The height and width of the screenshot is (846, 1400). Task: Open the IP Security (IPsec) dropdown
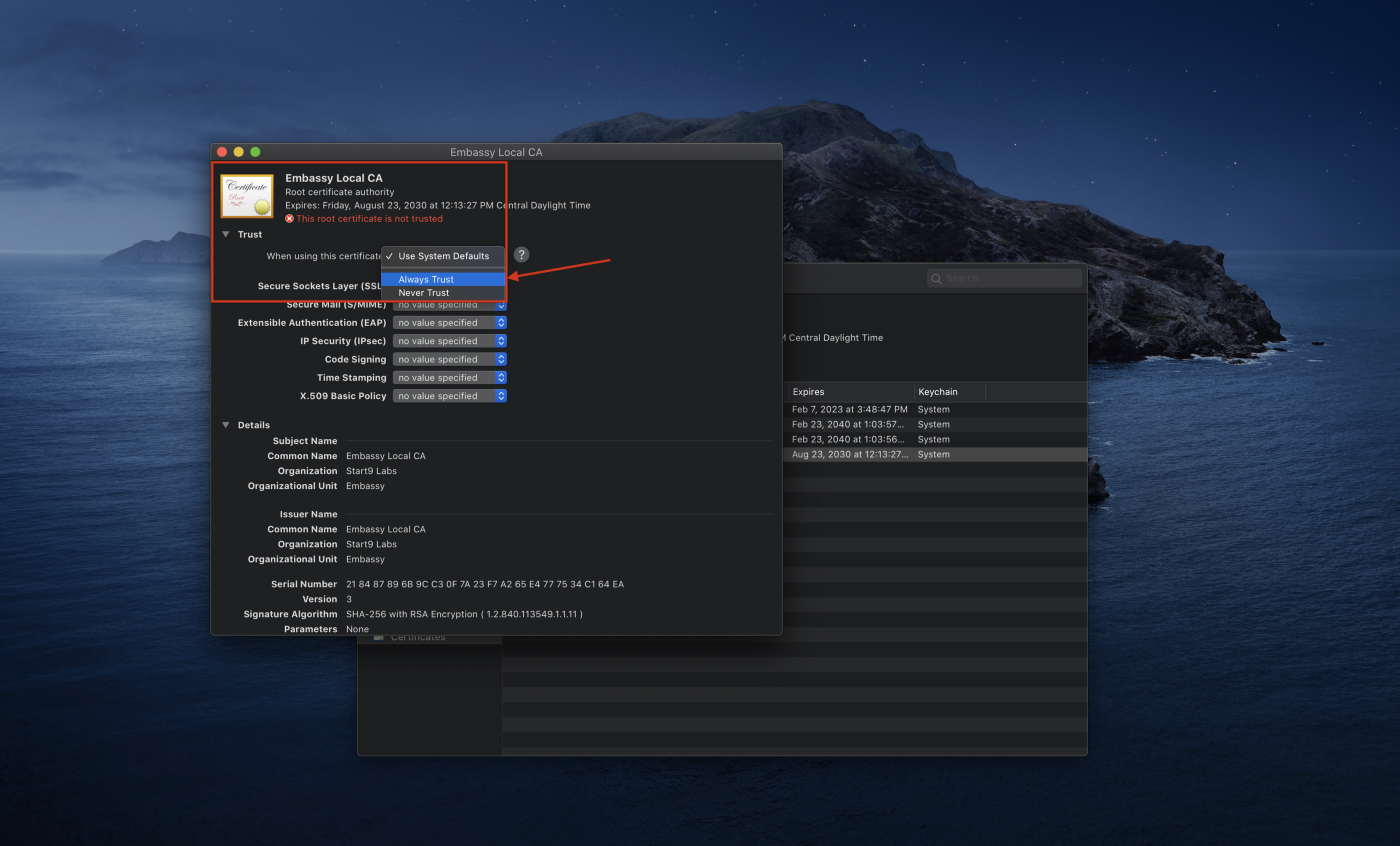pyautogui.click(x=449, y=341)
